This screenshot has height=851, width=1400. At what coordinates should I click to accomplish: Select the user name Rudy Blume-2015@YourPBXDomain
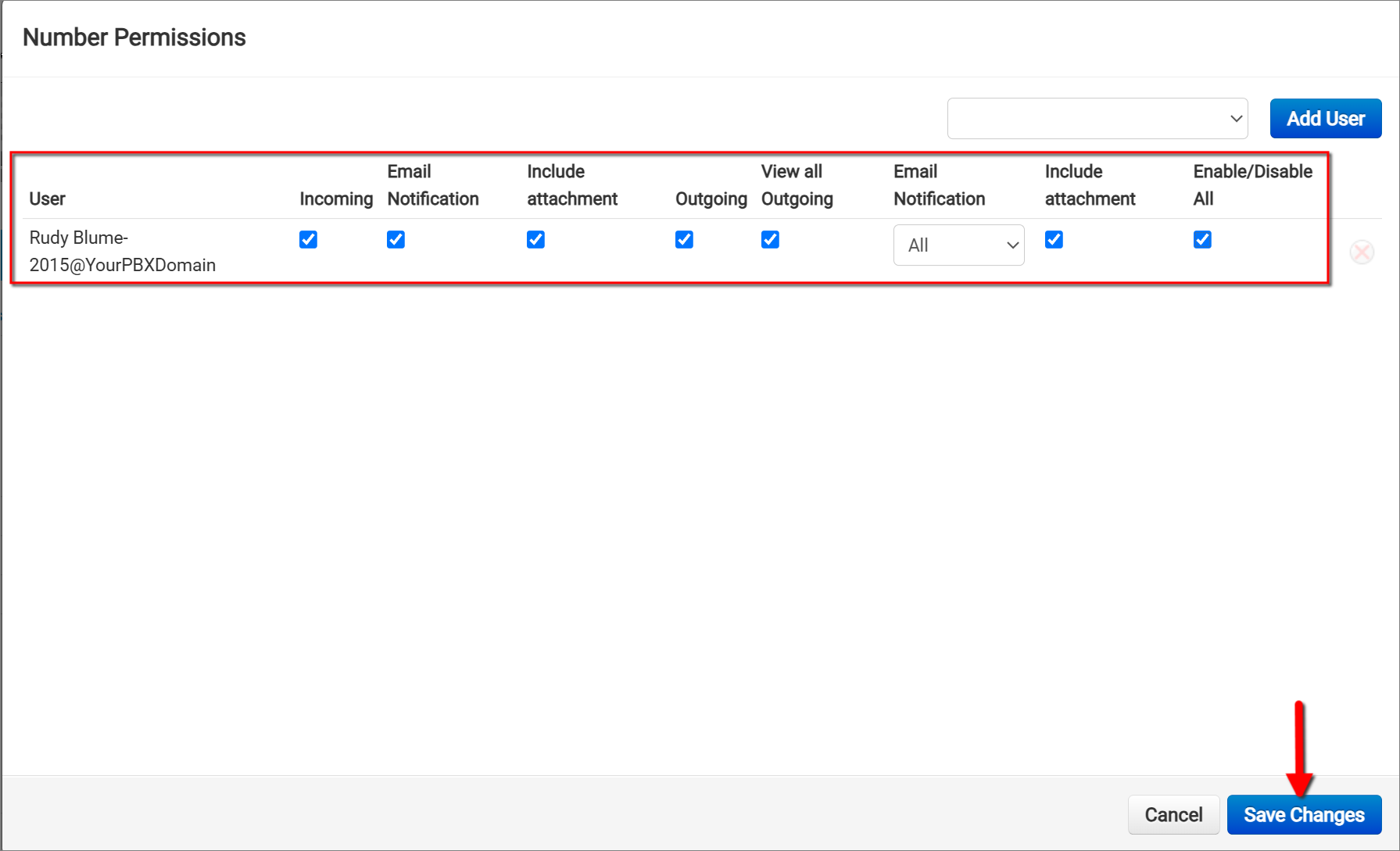click(123, 252)
